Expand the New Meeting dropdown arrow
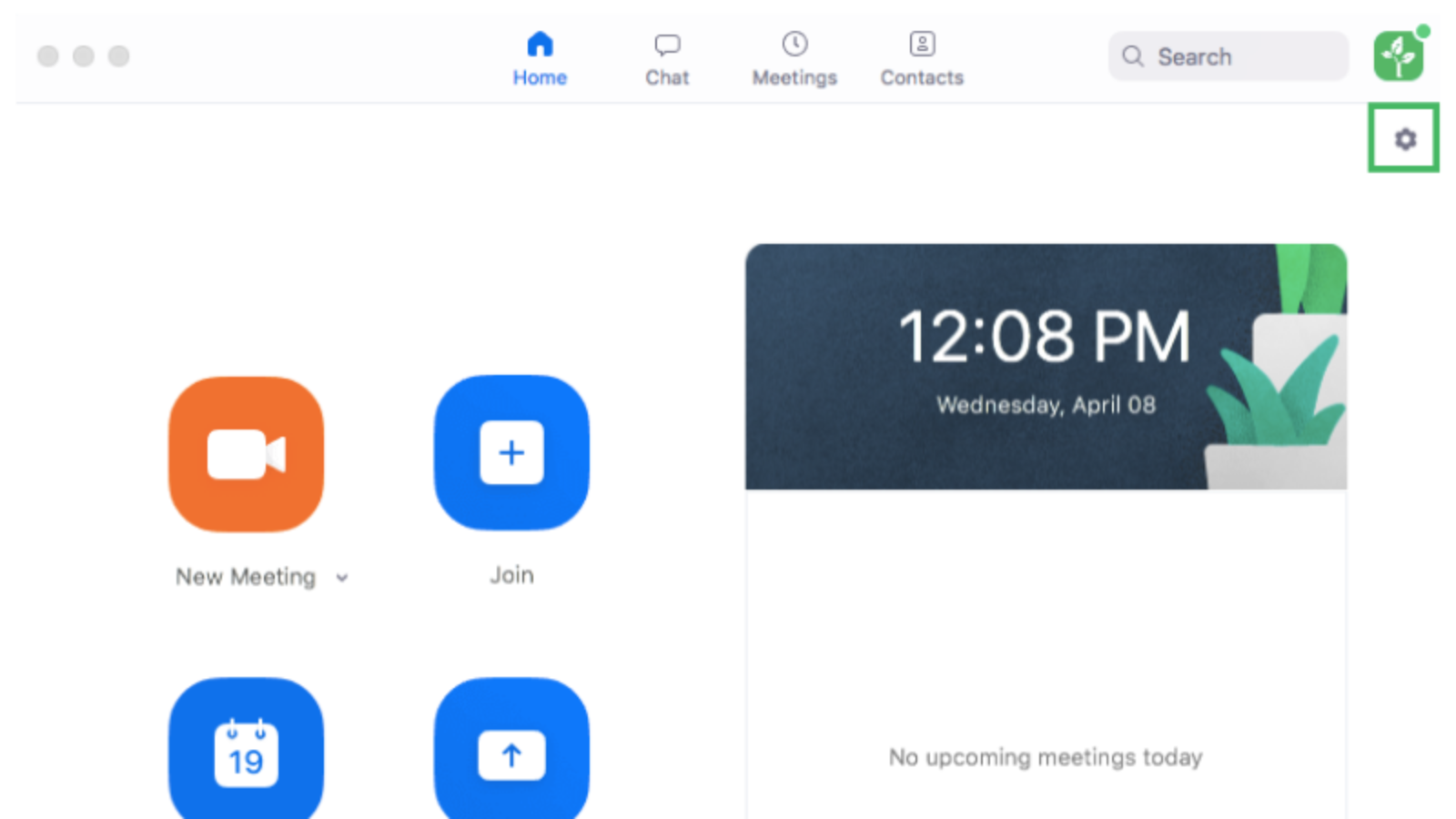Image resolution: width=1456 pixels, height=819 pixels. coord(342,578)
